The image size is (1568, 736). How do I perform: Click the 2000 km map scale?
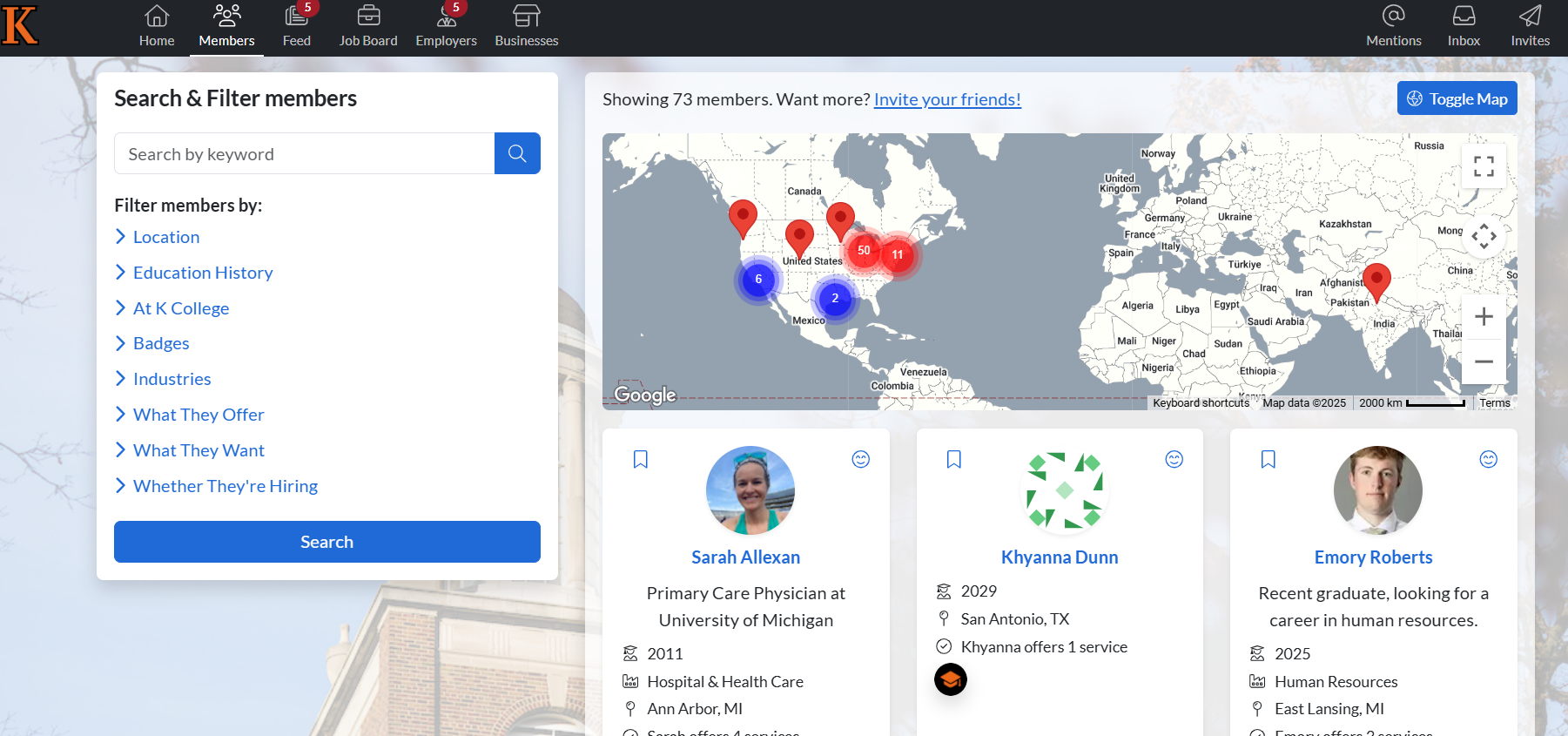[1411, 402]
